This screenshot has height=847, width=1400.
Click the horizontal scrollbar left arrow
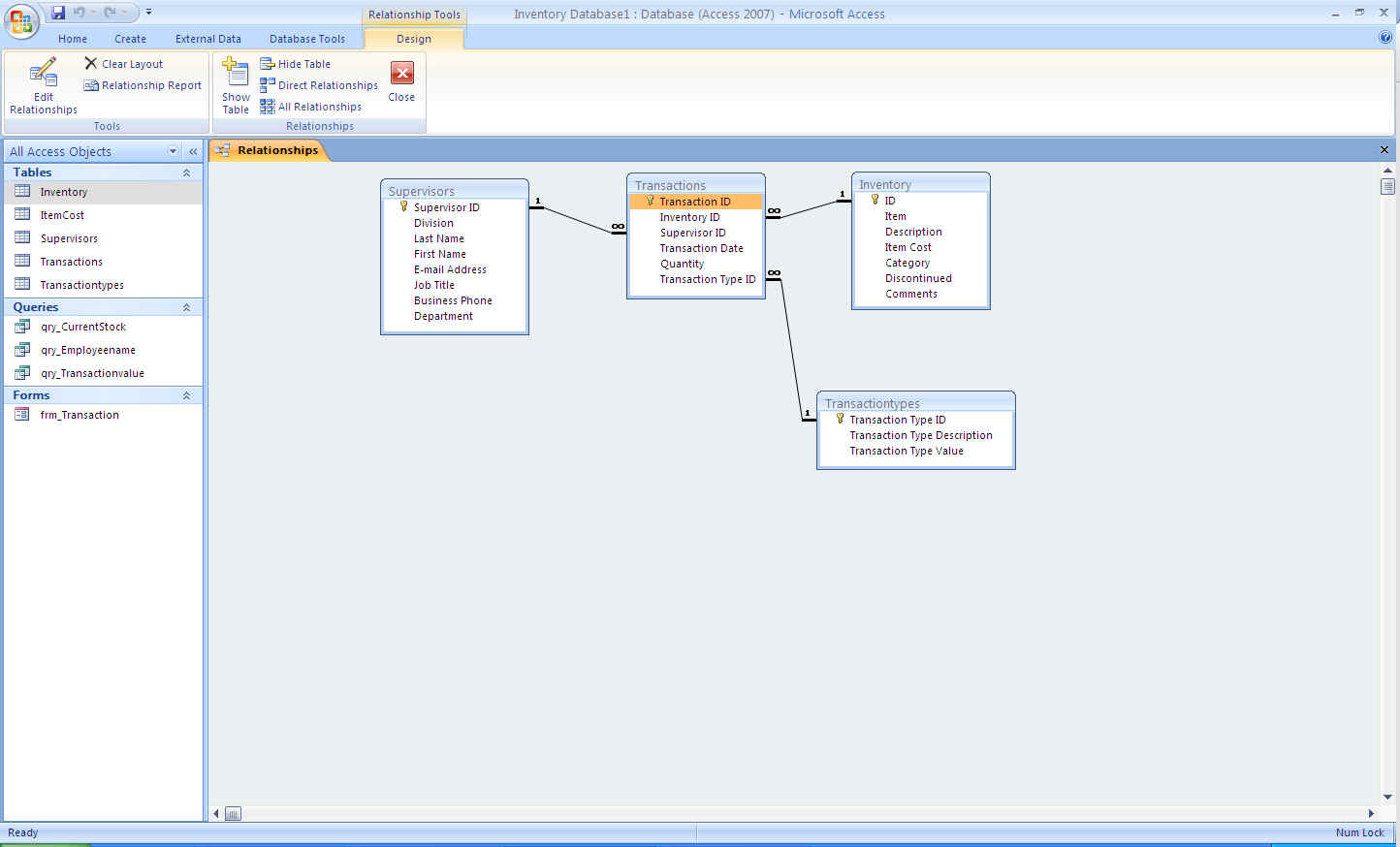(x=216, y=814)
